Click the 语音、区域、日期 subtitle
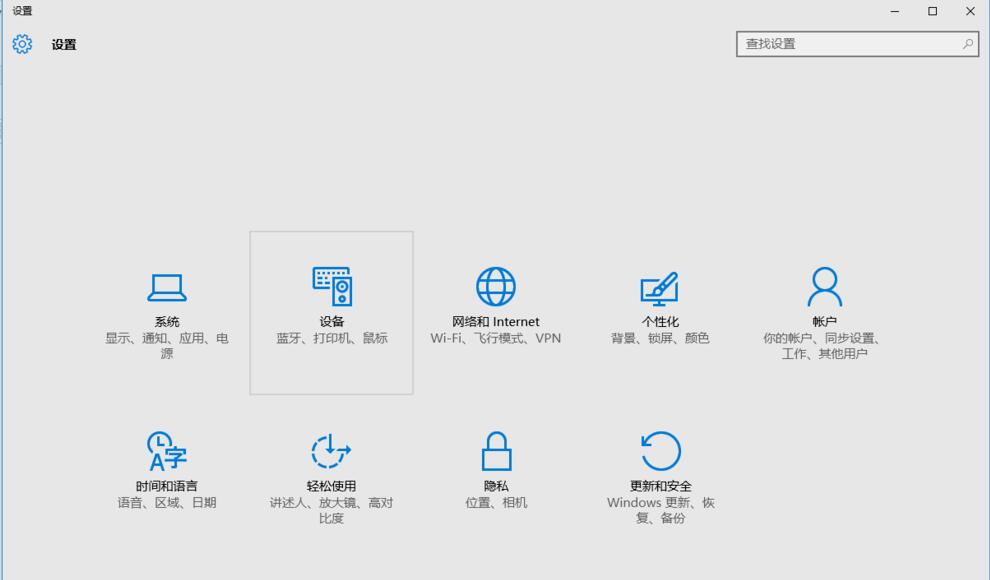Screen dimensions: 990x580 click(x=165, y=503)
